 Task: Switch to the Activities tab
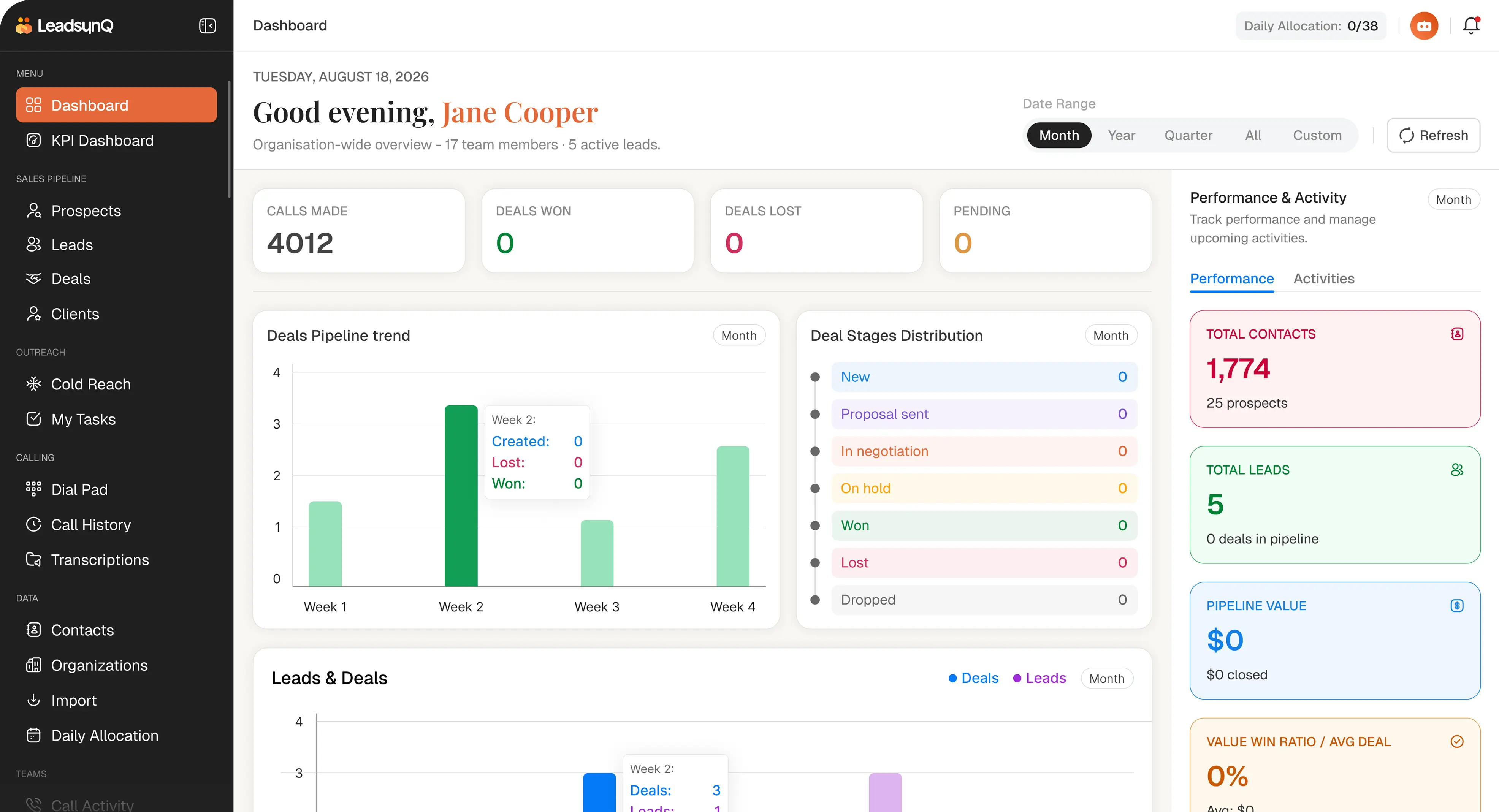[x=1324, y=279]
